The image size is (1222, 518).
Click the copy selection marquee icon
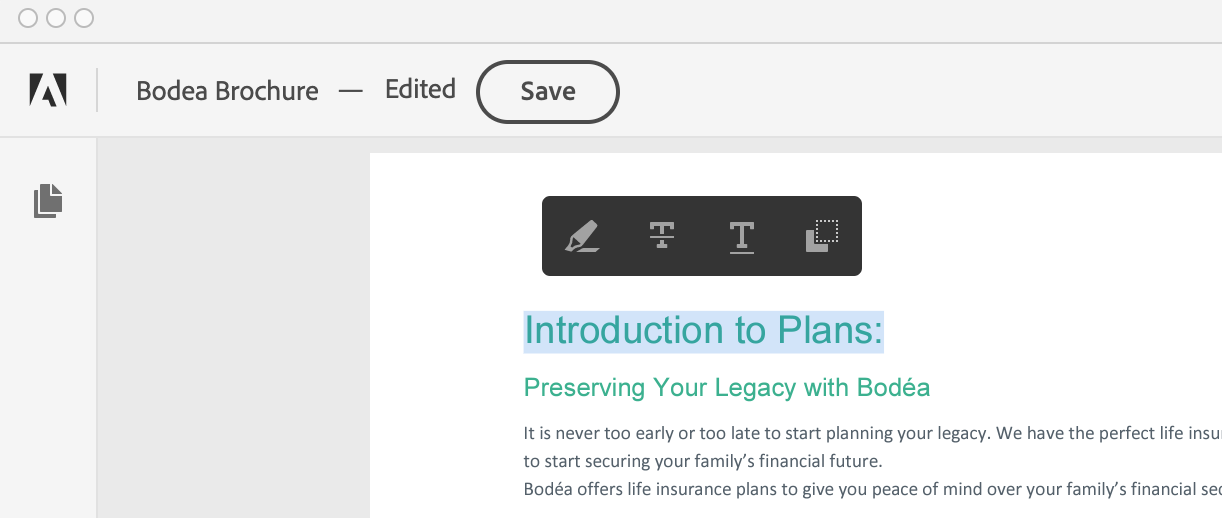pos(821,236)
